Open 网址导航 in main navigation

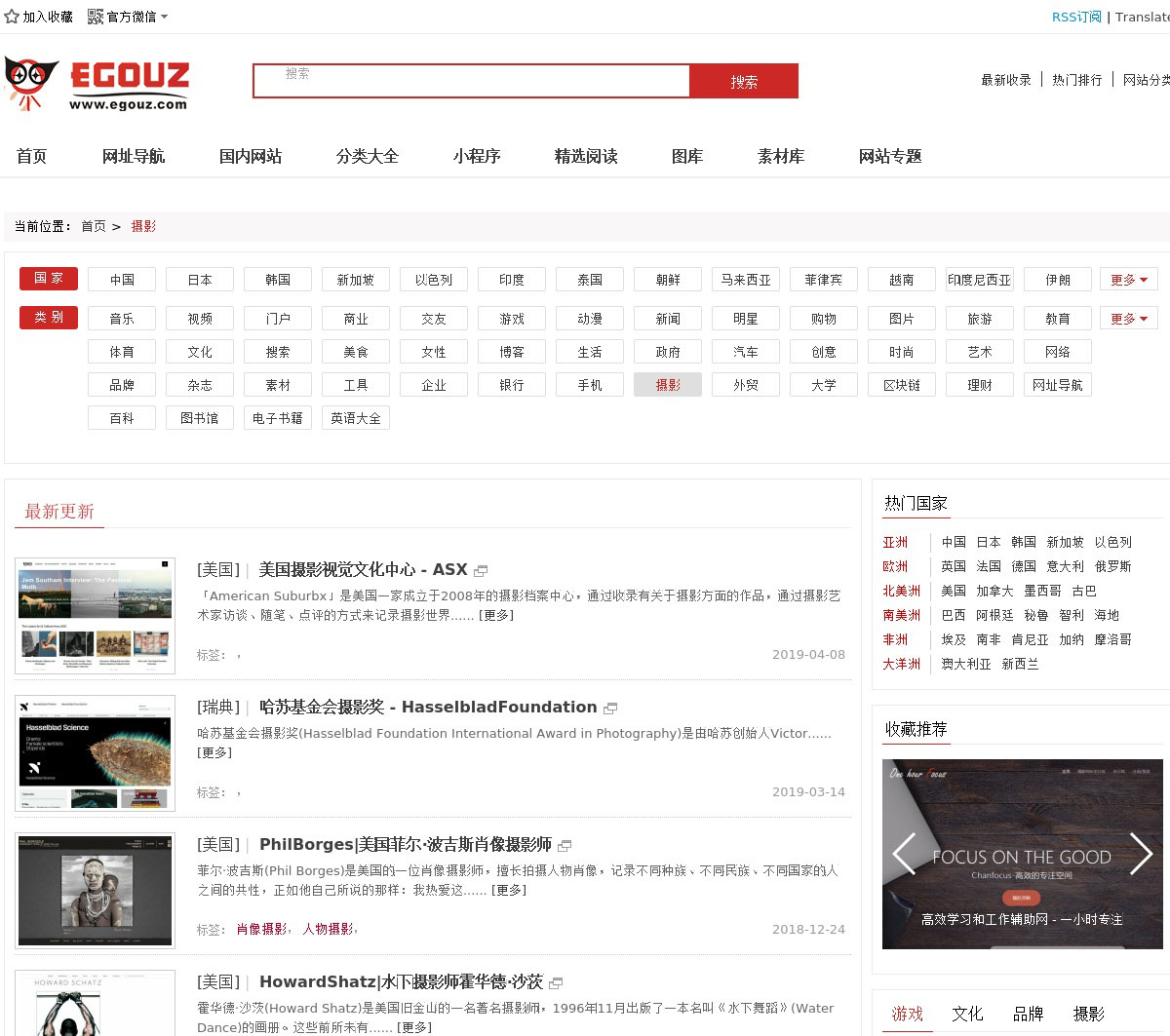coord(134,156)
